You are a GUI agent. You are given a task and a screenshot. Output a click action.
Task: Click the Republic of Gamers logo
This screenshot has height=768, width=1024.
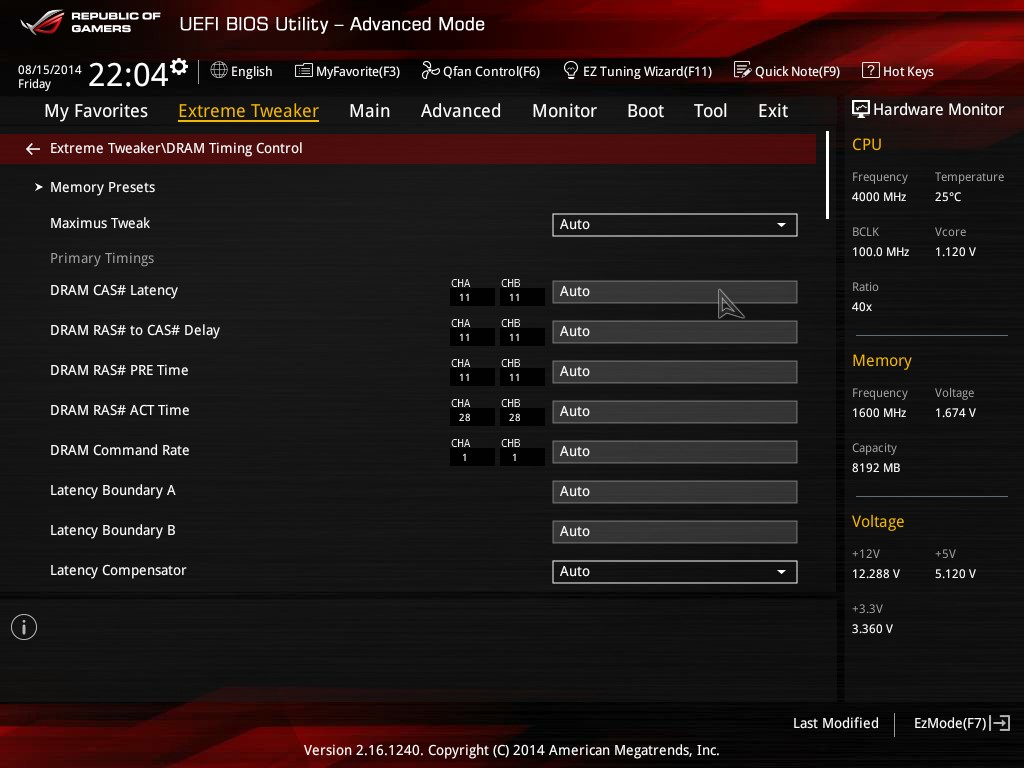(x=91, y=22)
